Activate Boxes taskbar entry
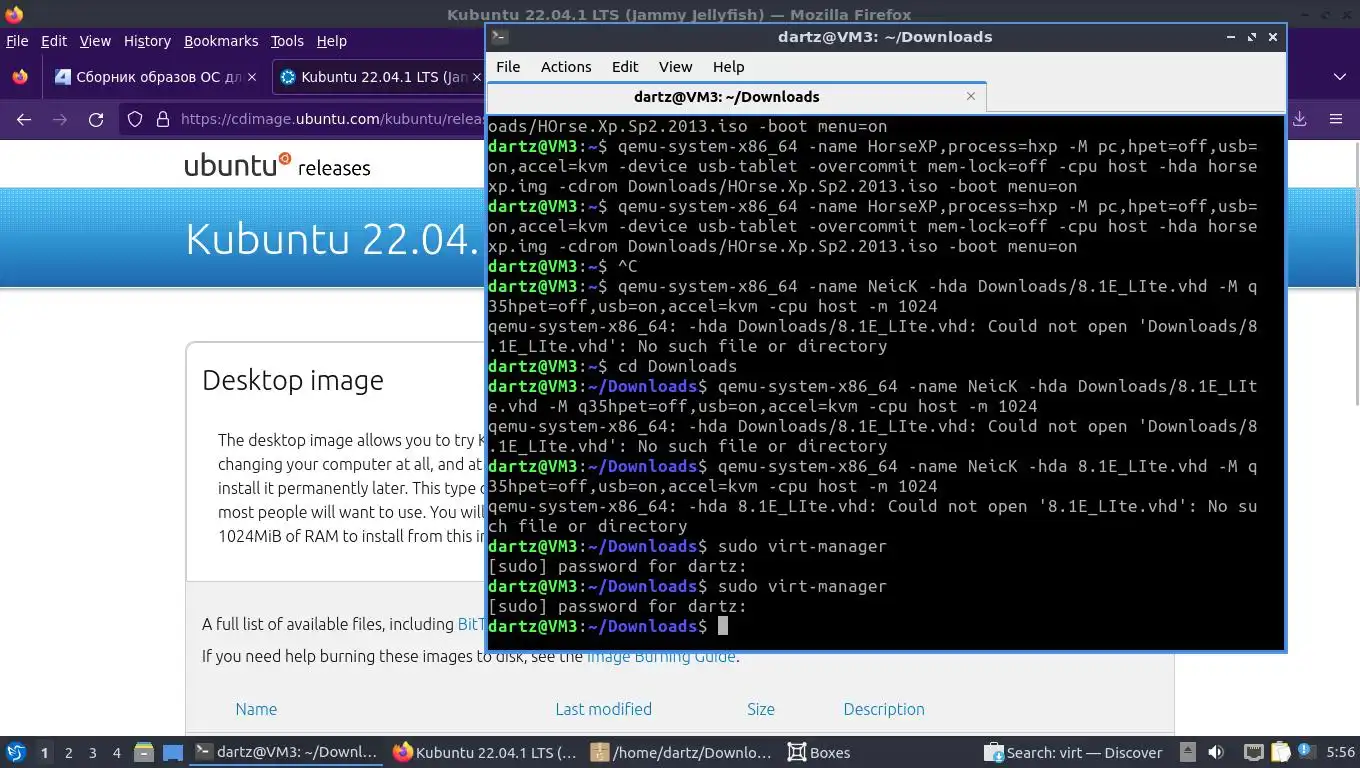1360x768 pixels. point(819,752)
